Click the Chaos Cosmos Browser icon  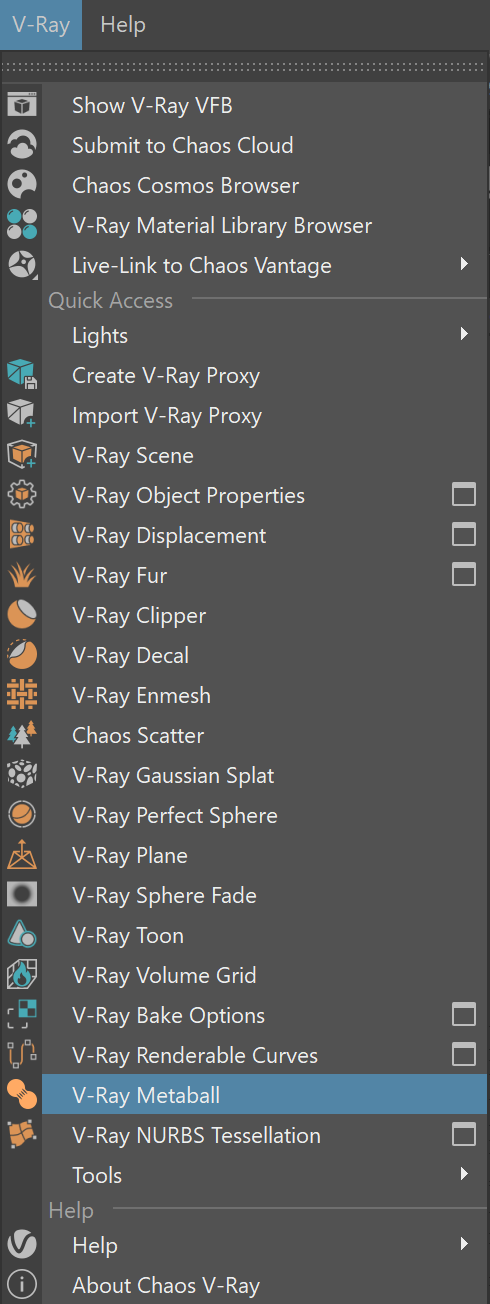(22, 185)
